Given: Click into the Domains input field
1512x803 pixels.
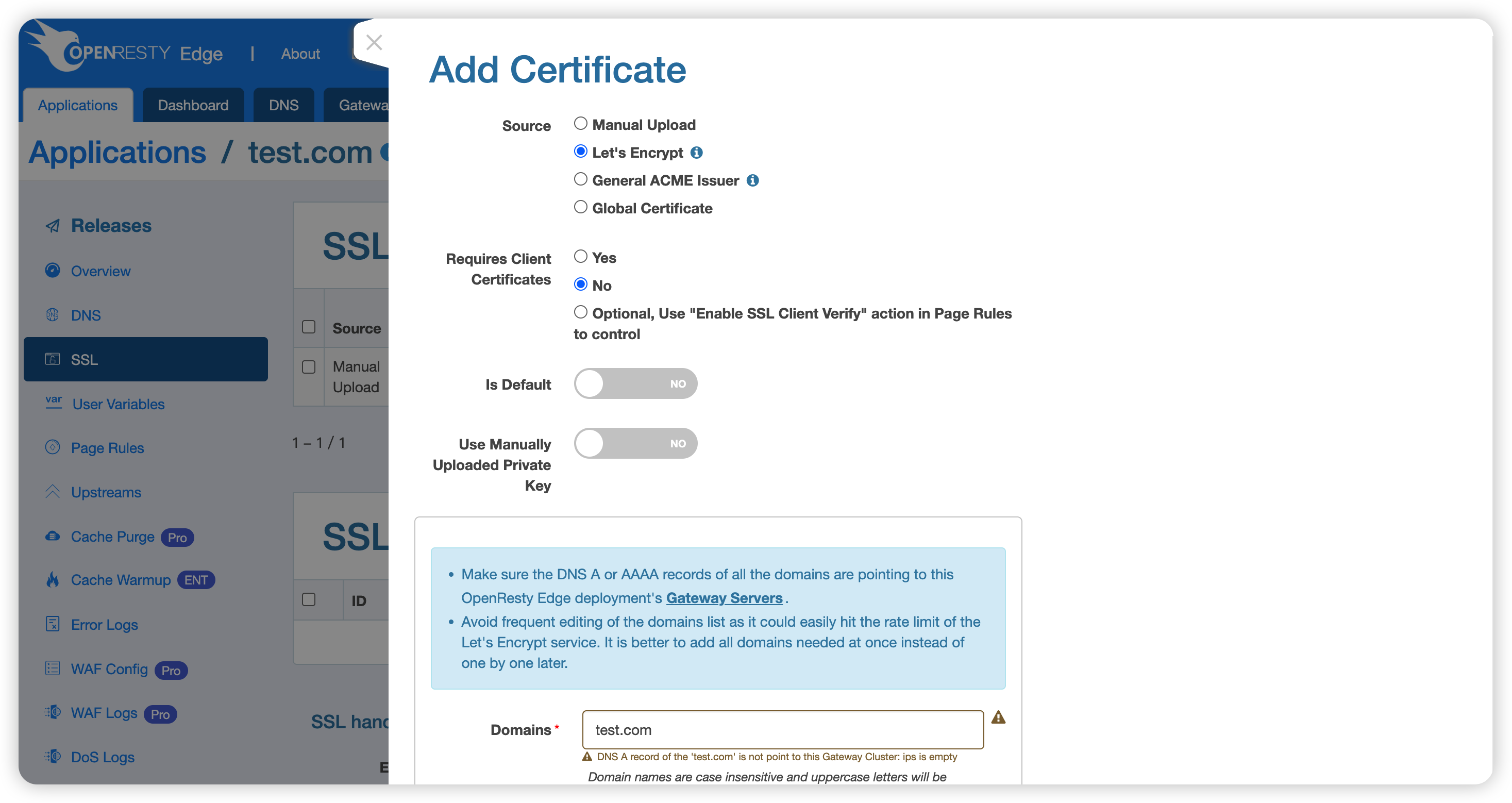Looking at the screenshot, I should click(x=782, y=730).
